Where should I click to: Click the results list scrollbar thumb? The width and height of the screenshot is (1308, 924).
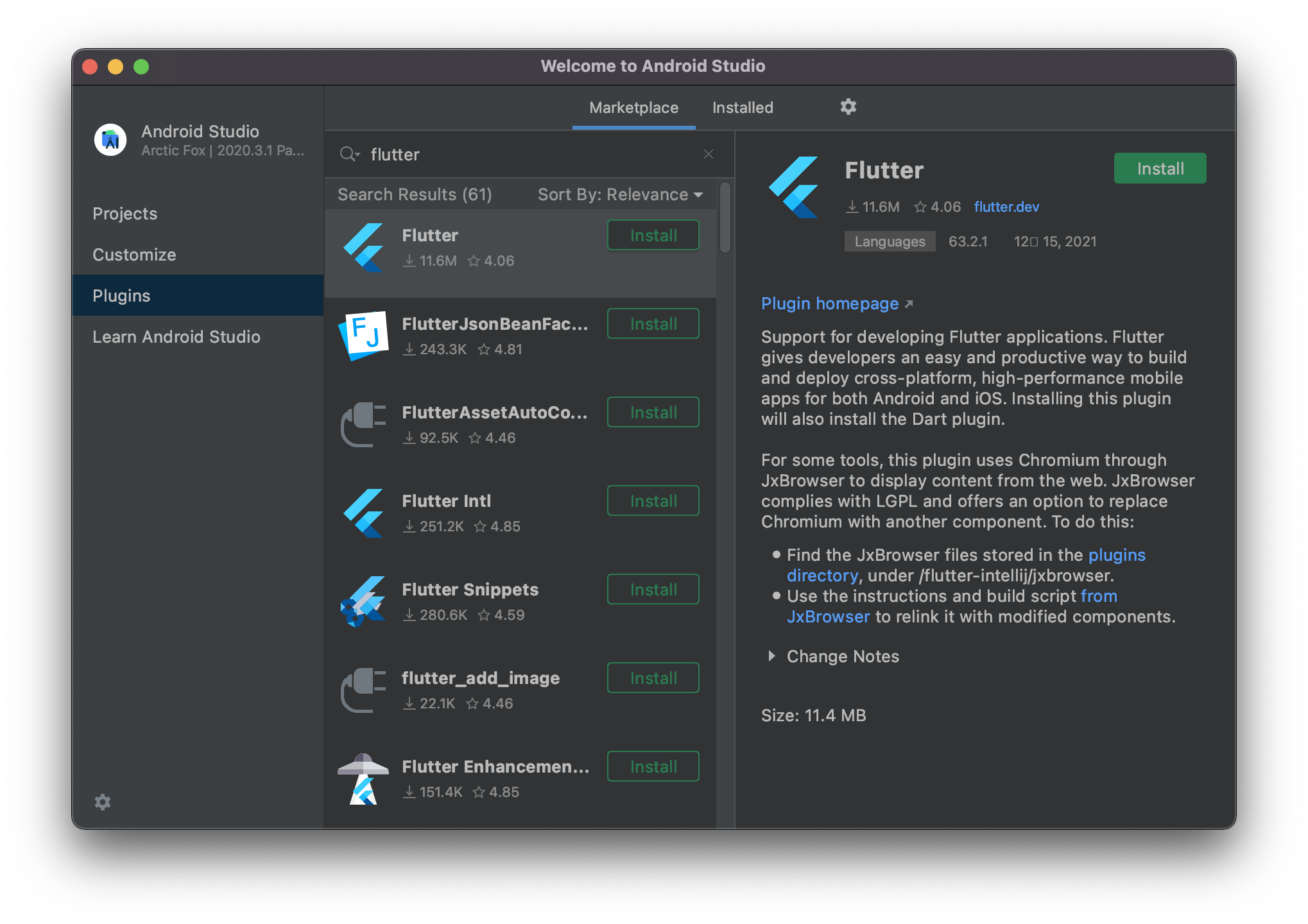coord(725,218)
